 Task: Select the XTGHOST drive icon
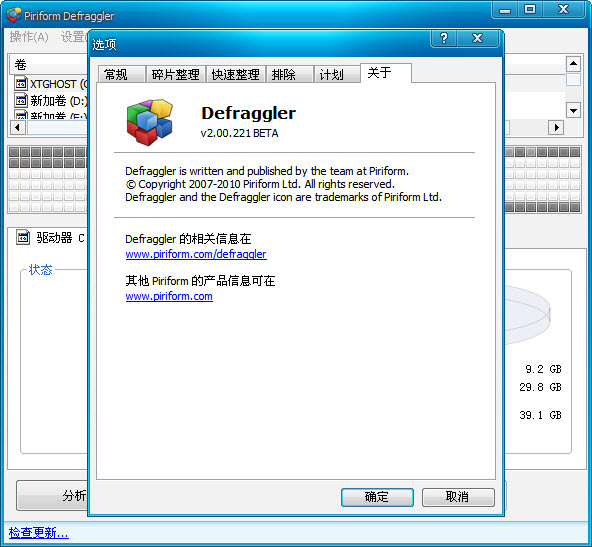click(21, 83)
